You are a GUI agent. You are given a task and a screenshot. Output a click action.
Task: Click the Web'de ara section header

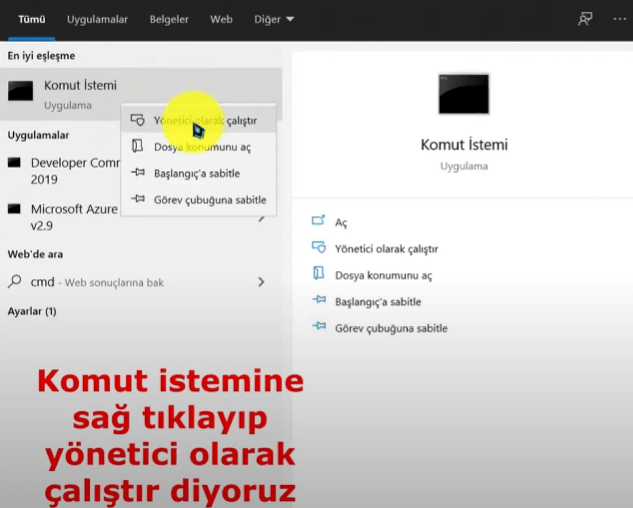coord(35,254)
